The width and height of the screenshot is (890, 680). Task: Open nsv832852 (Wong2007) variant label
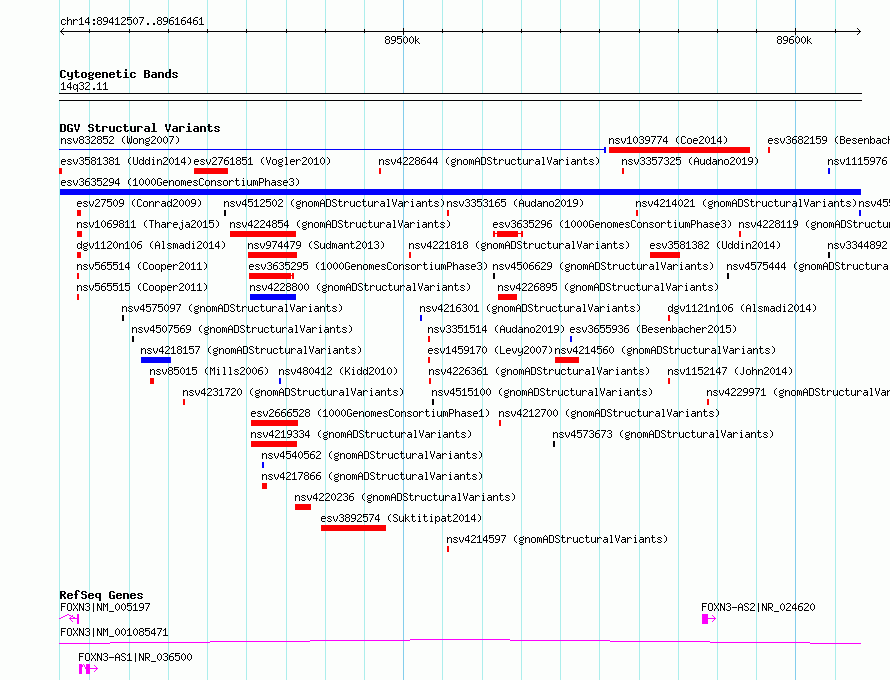click(x=120, y=140)
